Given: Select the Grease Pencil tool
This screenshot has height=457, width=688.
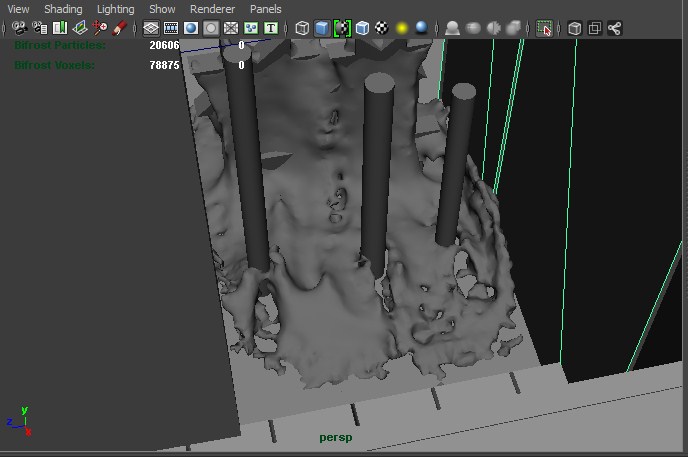Looking at the screenshot, I should click(x=120, y=28).
